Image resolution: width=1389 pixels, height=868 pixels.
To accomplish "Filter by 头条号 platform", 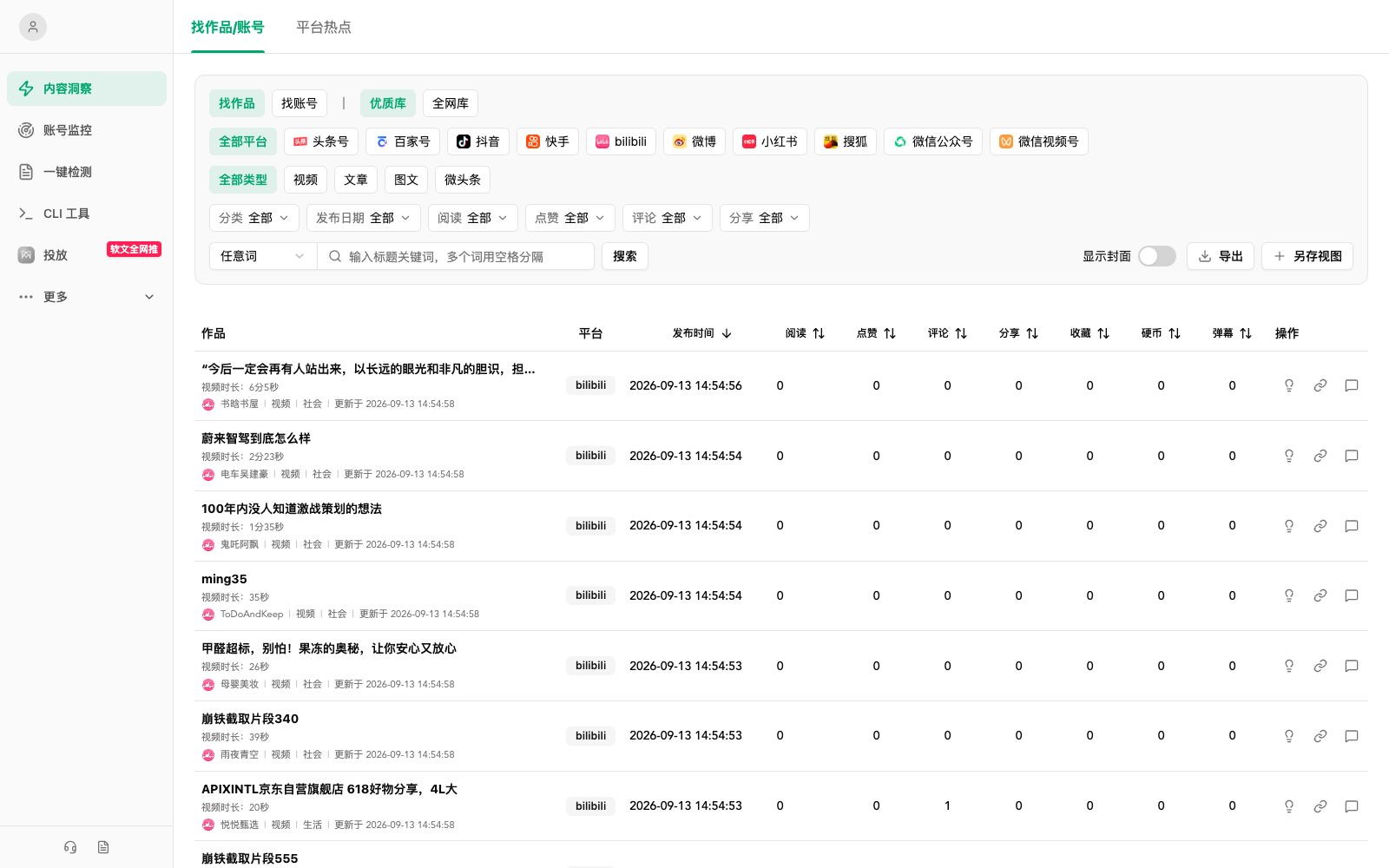I will point(321,141).
